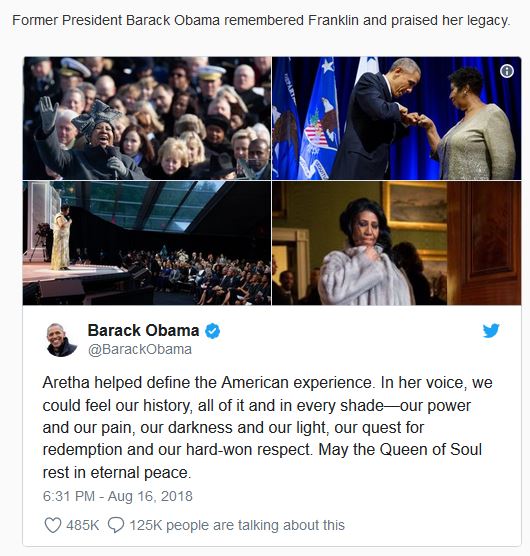Click 125K people are talking about this
The height and width of the screenshot is (556, 530).
(x=237, y=525)
